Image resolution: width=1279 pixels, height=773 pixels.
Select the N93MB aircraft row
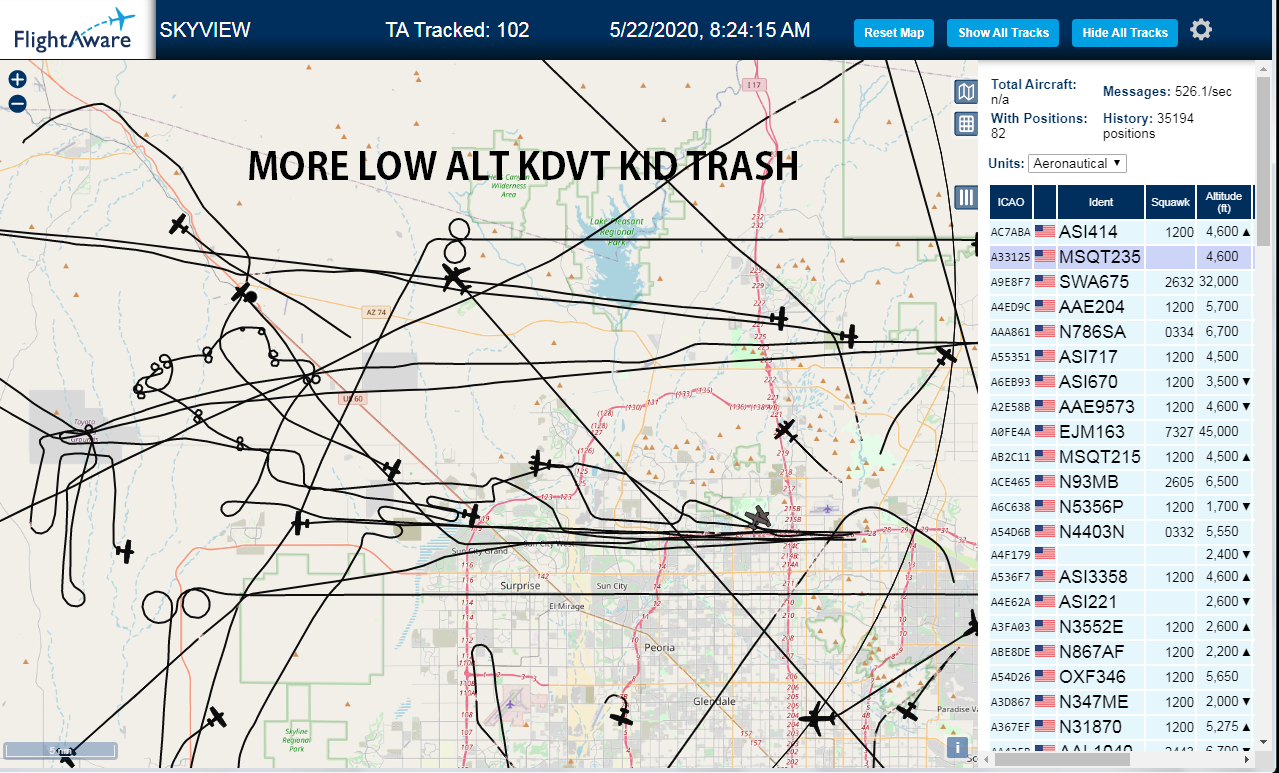pyautogui.click(x=1121, y=482)
